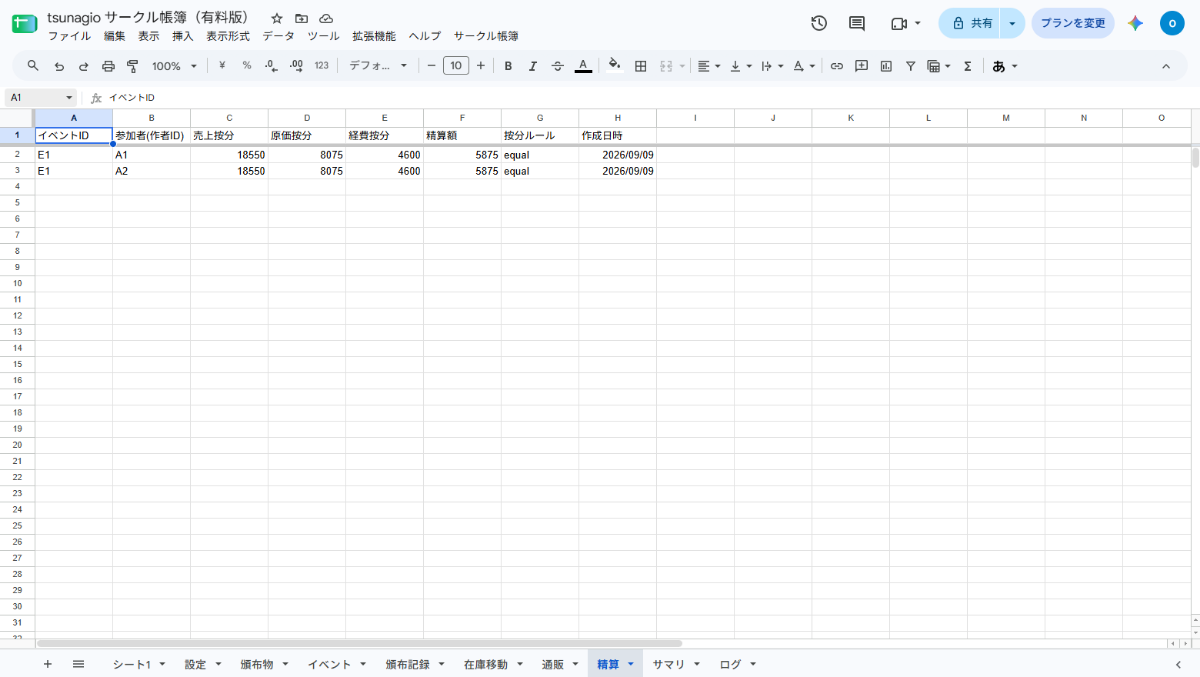Click the formula bar input
Image resolution: width=1200 pixels, height=677 pixels.
tap(650, 98)
